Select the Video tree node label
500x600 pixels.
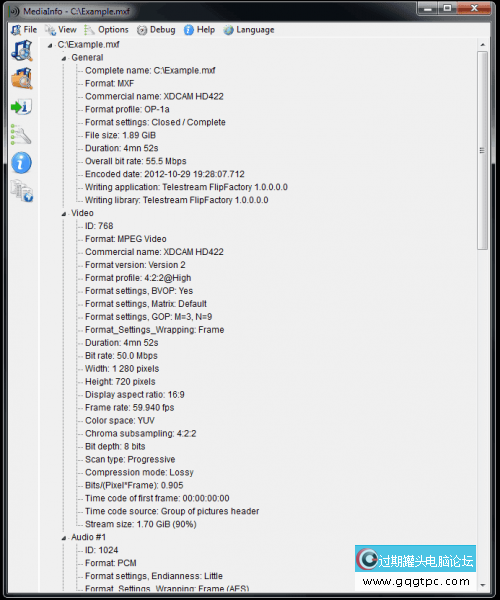(82, 213)
